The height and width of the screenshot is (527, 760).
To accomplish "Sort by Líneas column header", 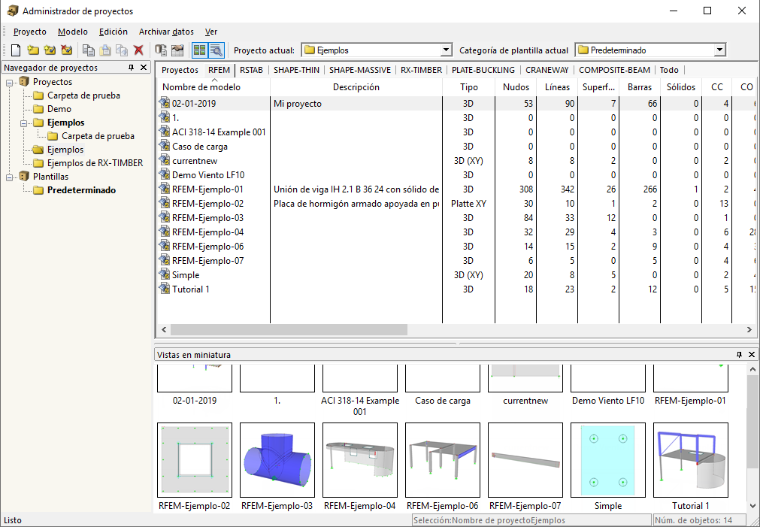I will point(557,87).
